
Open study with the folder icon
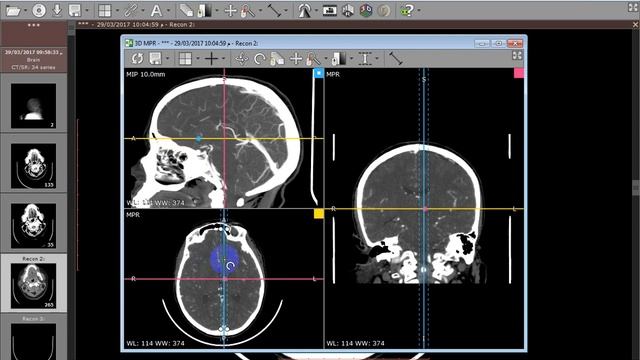pyautogui.click(x=13, y=10)
